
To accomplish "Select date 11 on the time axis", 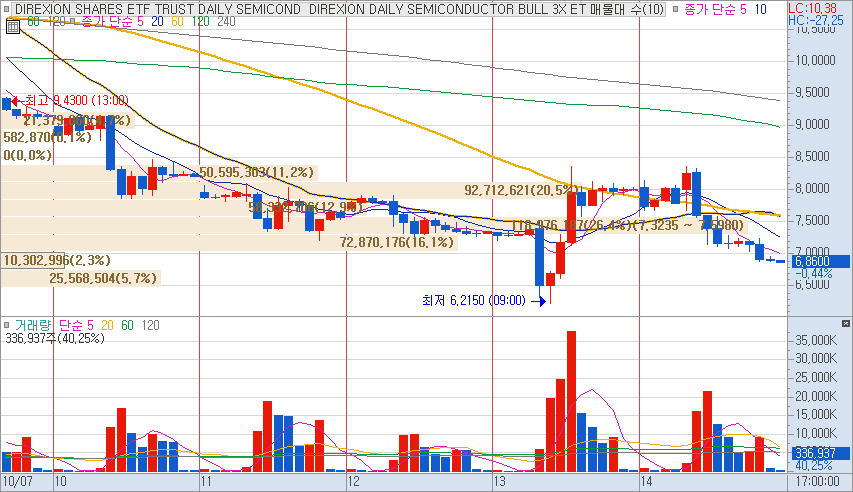I will pyautogui.click(x=206, y=482).
